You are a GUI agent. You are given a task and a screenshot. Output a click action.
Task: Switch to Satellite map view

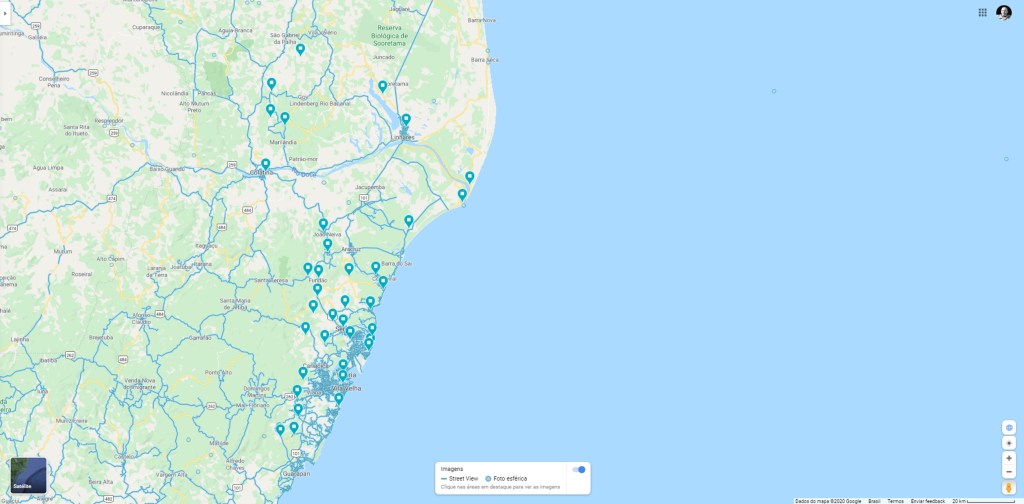28,475
